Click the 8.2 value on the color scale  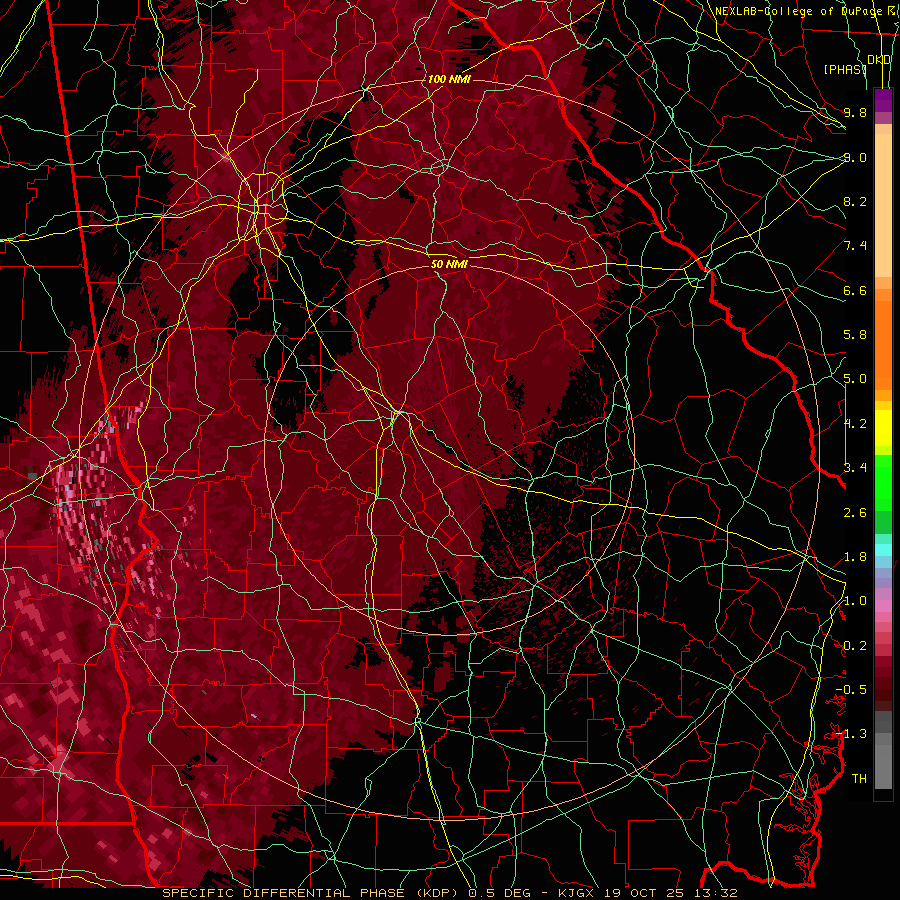click(x=855, y=201)
